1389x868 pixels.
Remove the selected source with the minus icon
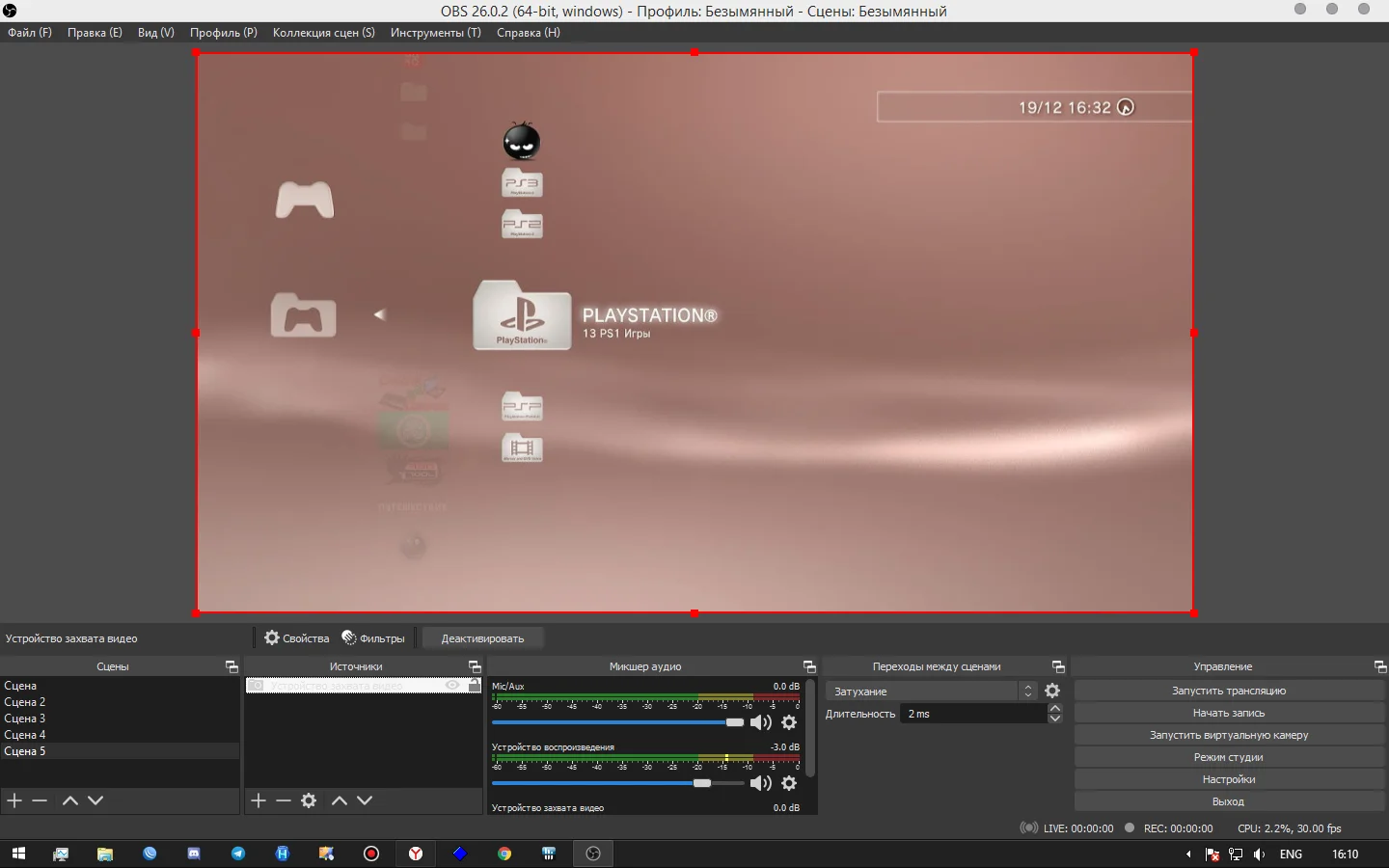pyautogui.click(x=284, y=800)
